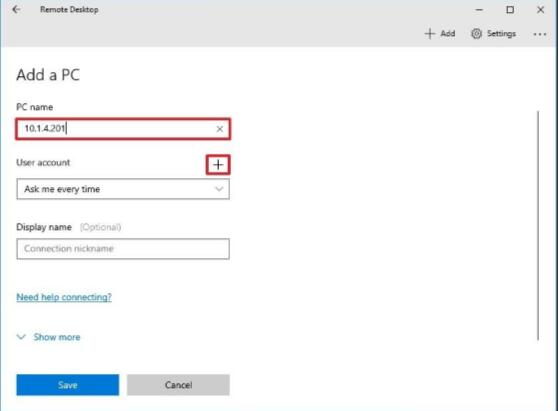Maximize the Remote Desktop window
The height and width of the screenshot is (411, 558).
pos(510,10)
